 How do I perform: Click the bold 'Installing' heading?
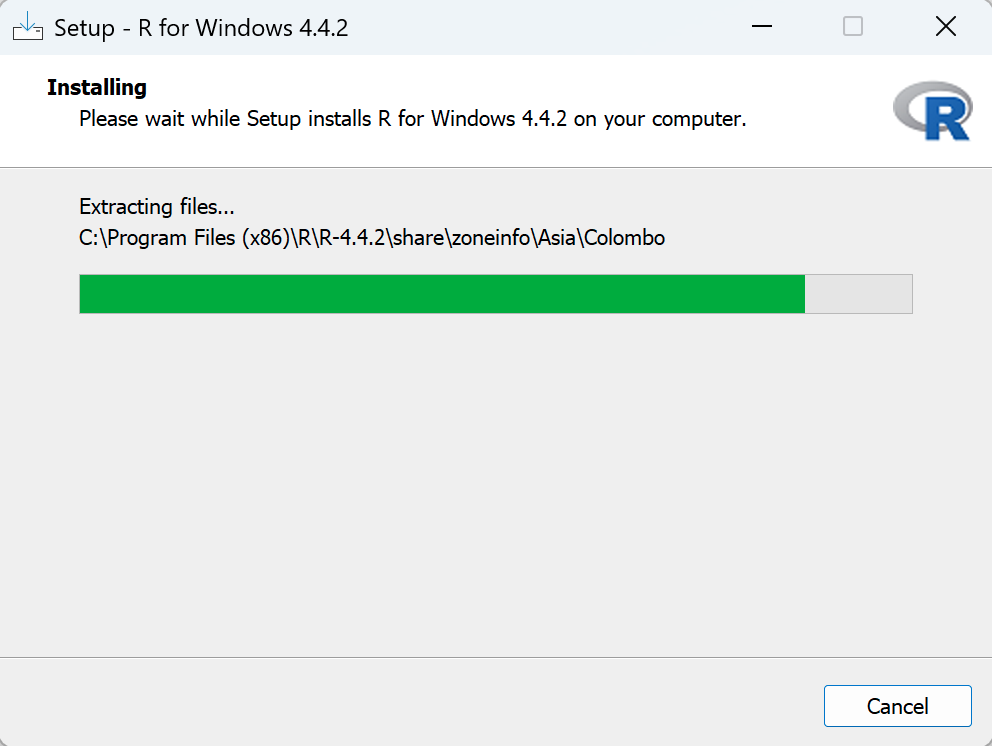tap(97, 88)
